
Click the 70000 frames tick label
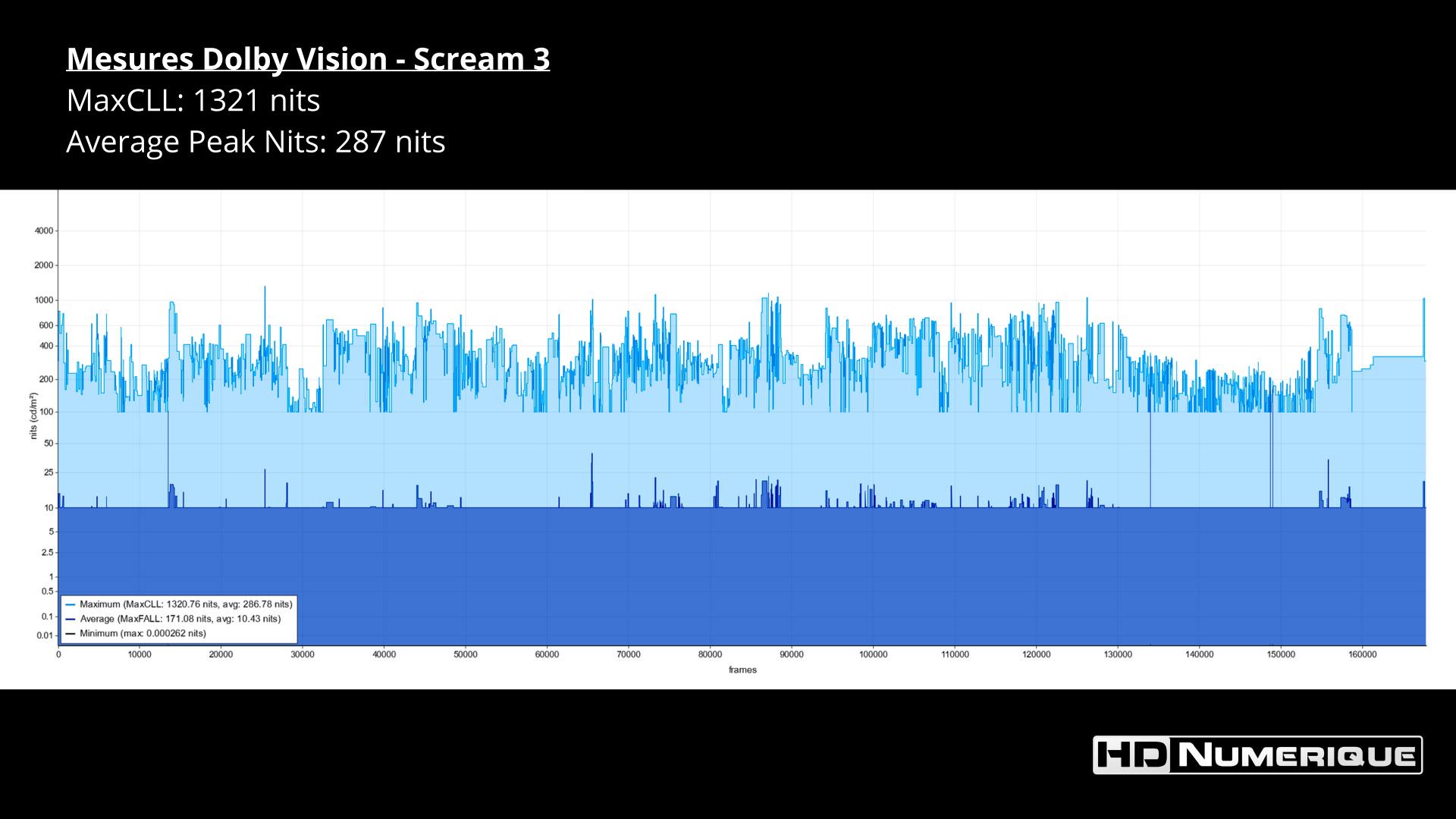click(629, 654)
